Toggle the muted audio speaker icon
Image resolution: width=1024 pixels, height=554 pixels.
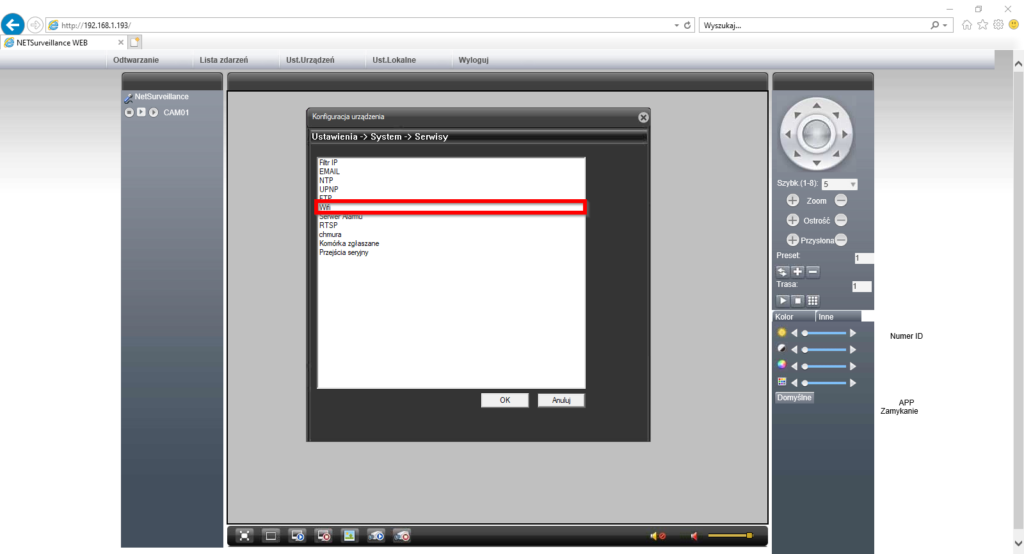pyautogui.click(x=657, y=536)
